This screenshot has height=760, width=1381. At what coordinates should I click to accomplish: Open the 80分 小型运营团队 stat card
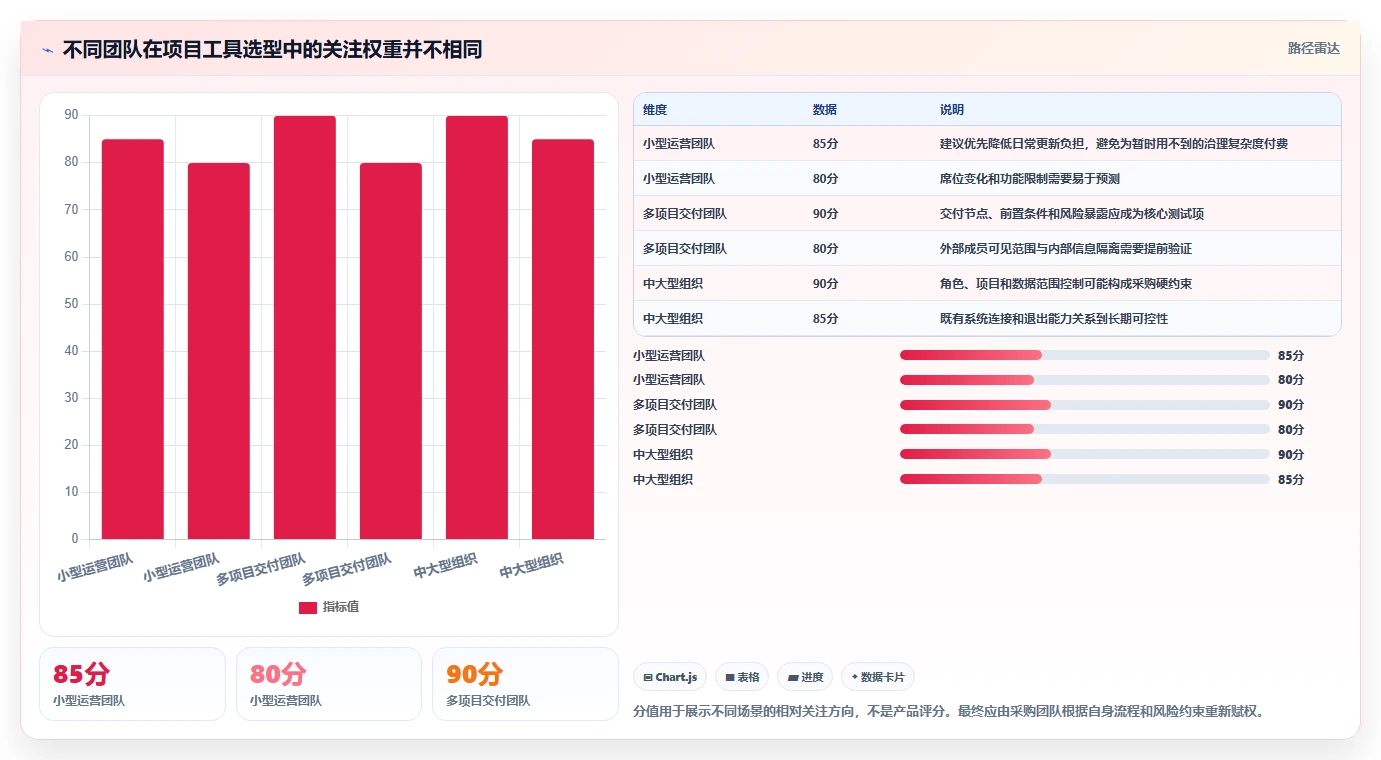coord(329,684)
